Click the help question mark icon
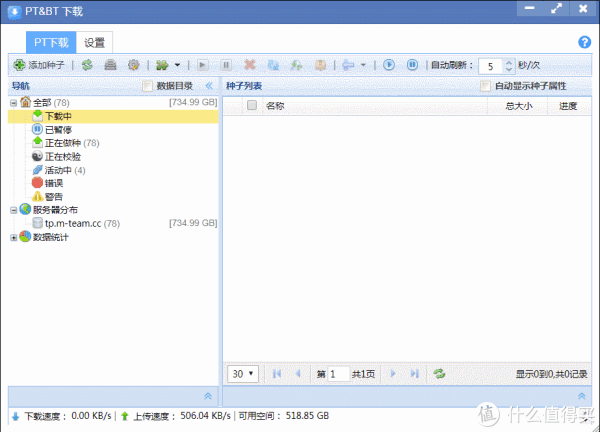This screenshot has height=432, width=600. click(585, 42)
